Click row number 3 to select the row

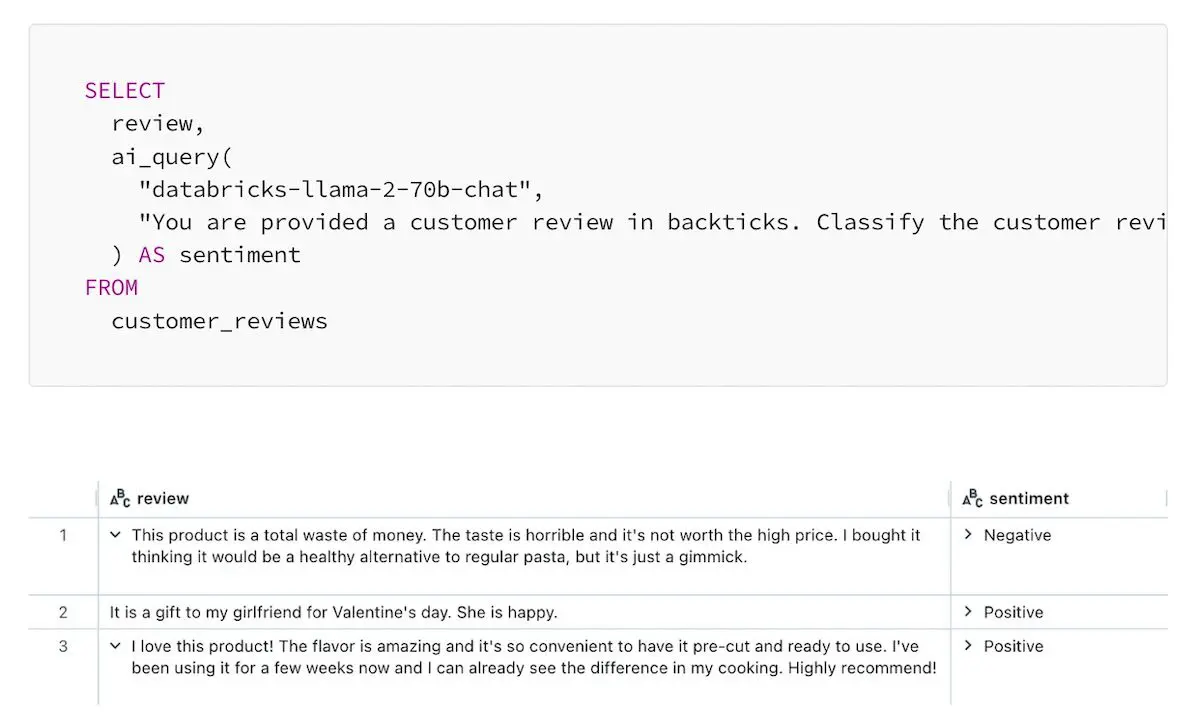point(62,646)
